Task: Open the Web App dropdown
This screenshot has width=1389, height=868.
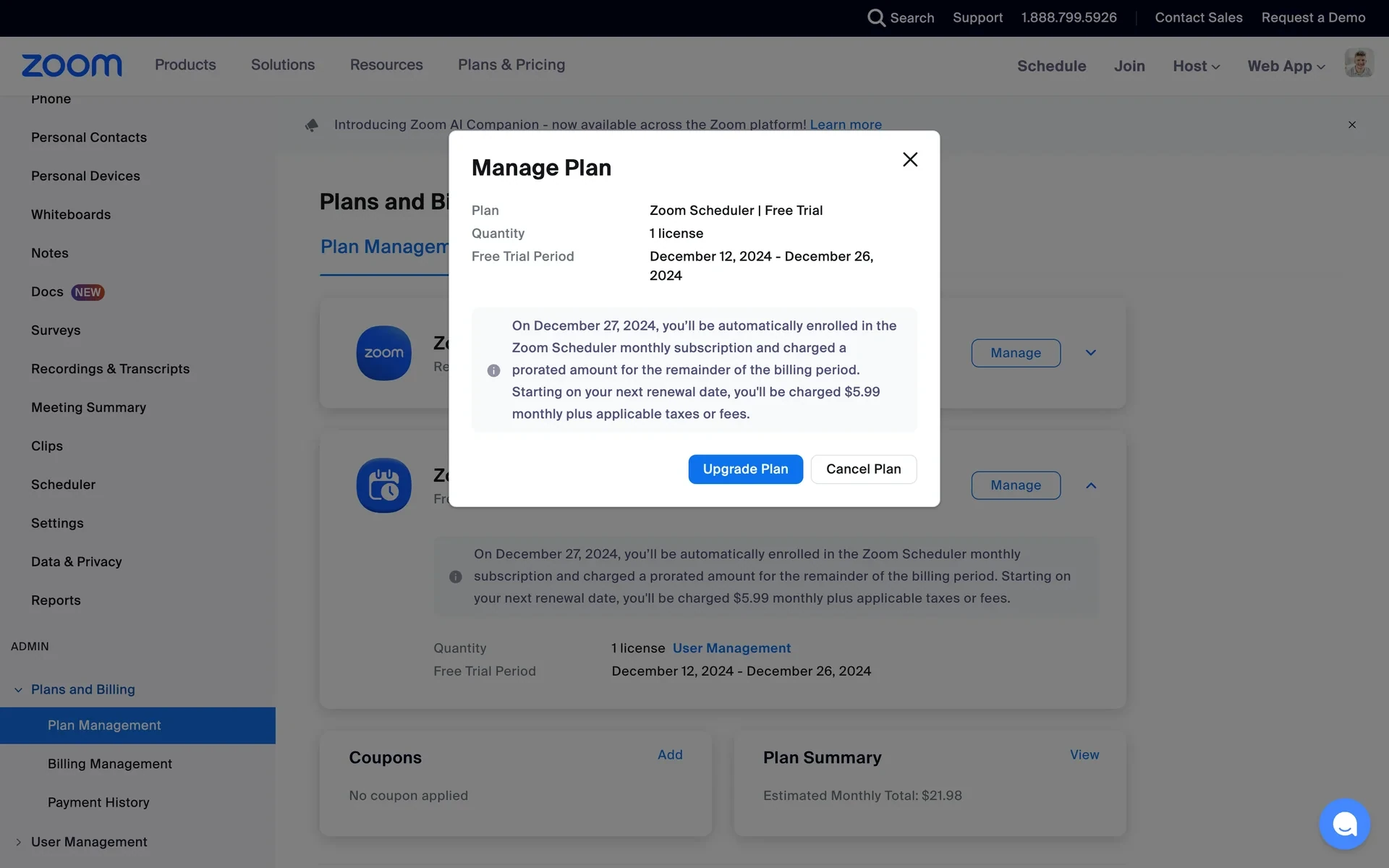Action: 1286,66
